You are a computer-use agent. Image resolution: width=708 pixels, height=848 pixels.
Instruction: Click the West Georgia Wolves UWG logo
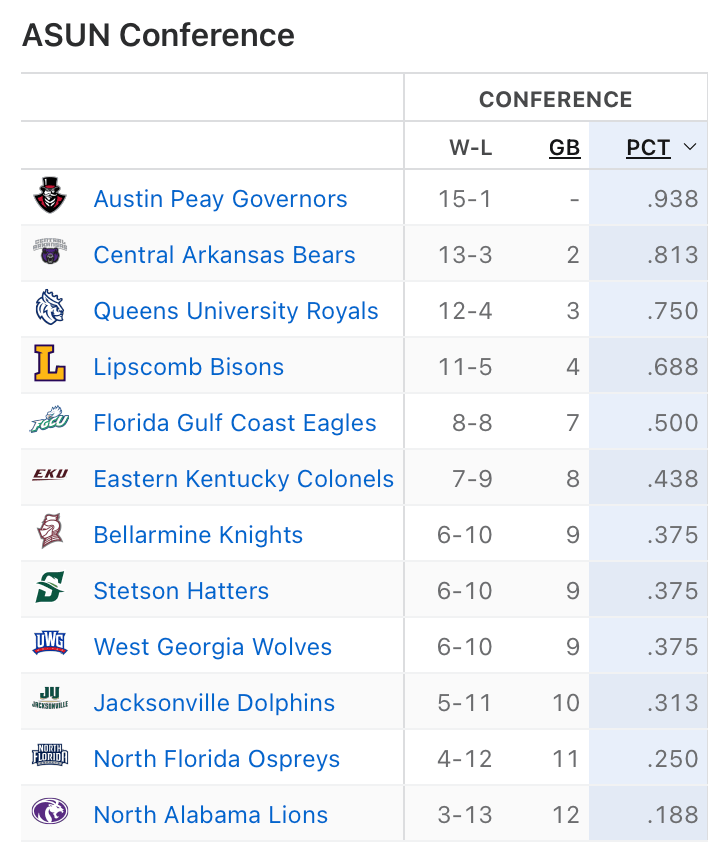click(49, 645)
